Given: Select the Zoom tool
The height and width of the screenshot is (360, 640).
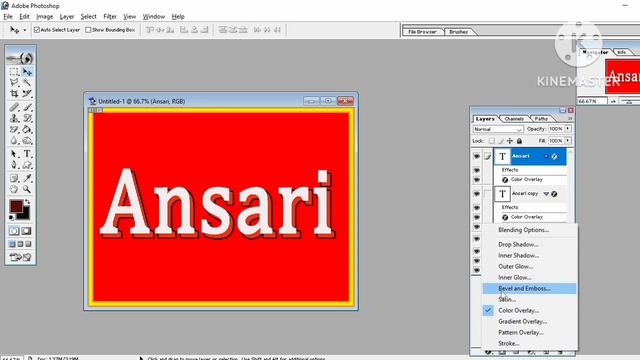Looking at the screenshot, I should point(27,189).
